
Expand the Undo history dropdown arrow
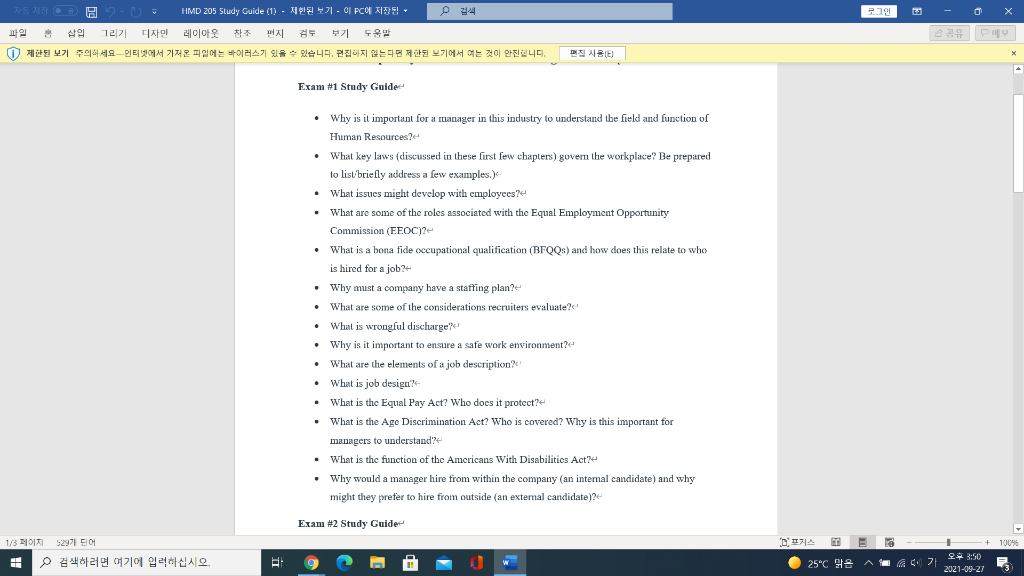point(122,11)
